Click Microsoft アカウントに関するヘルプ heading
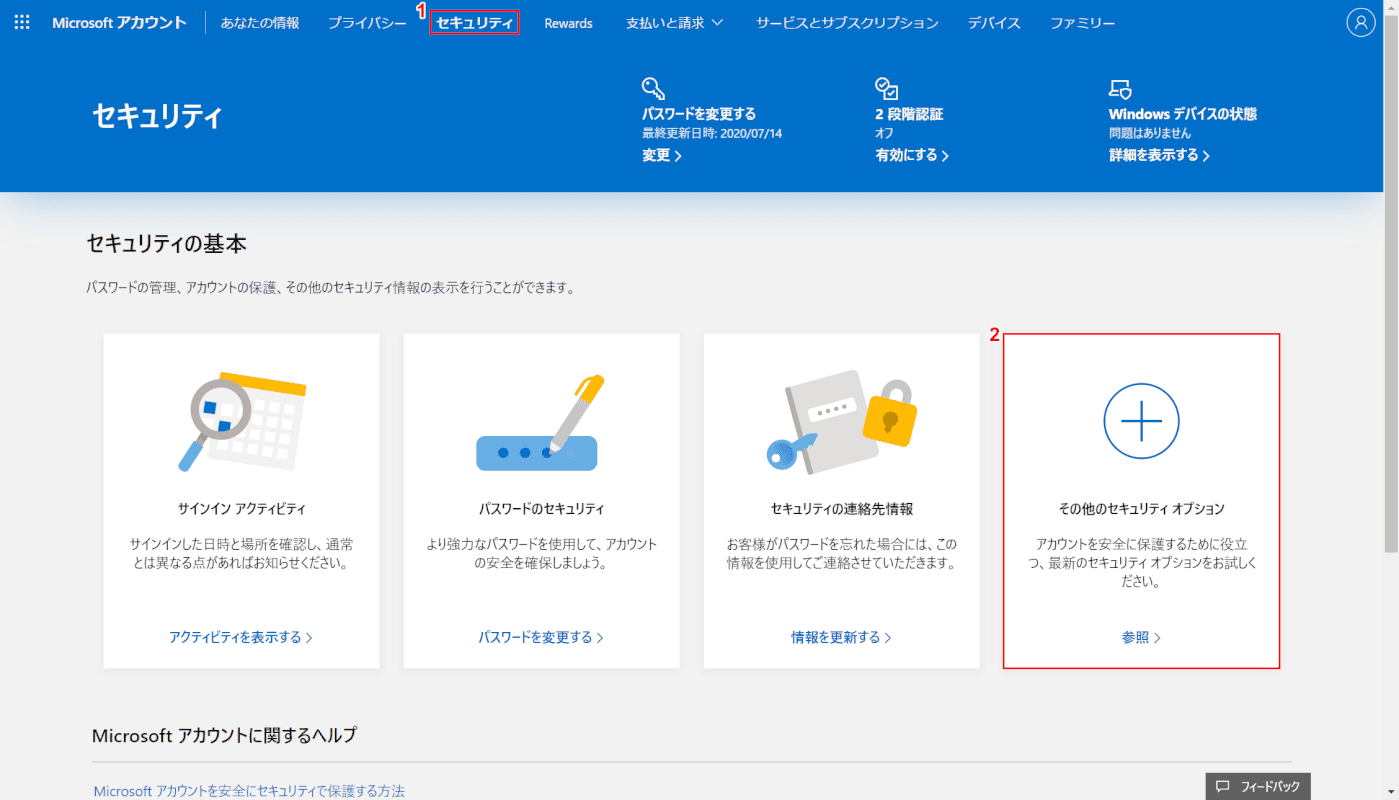 pyautogui.click(x=224, y=735)
